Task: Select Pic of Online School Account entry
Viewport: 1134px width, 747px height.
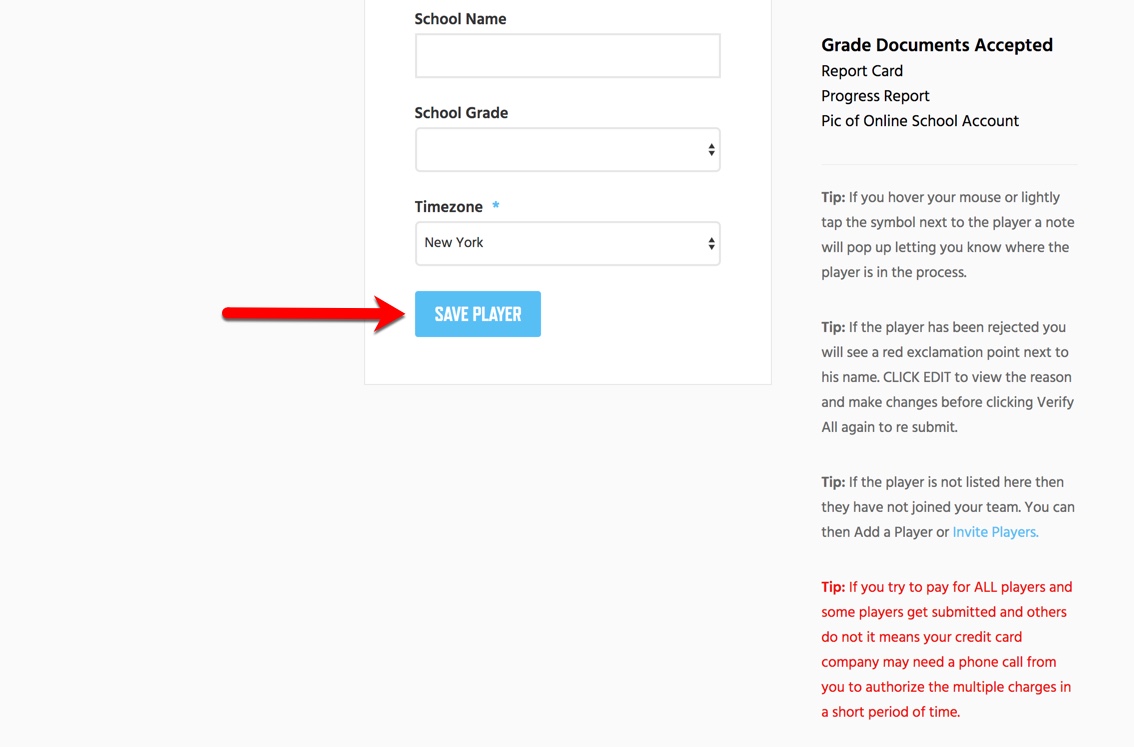Action: [919, 121]
